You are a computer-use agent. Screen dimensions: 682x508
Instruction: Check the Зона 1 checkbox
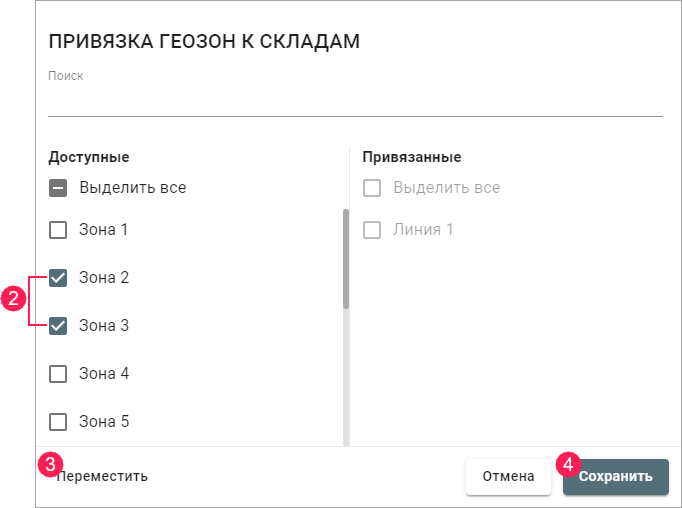pos(58,230)
